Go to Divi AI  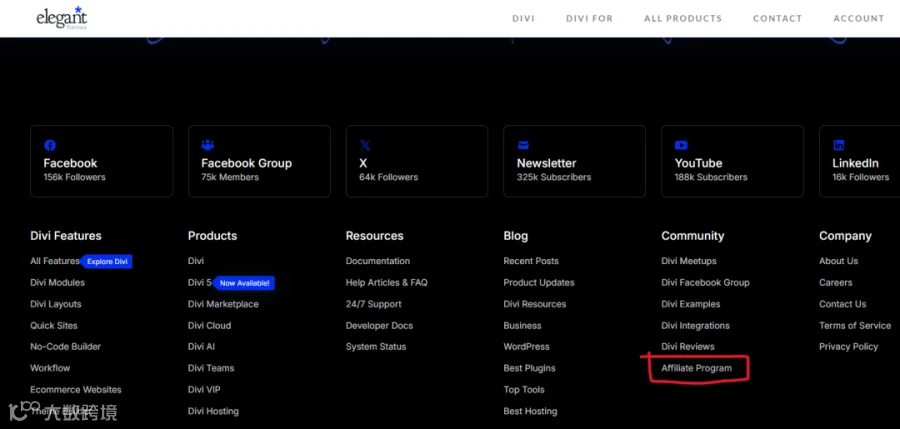pos(201,346)
